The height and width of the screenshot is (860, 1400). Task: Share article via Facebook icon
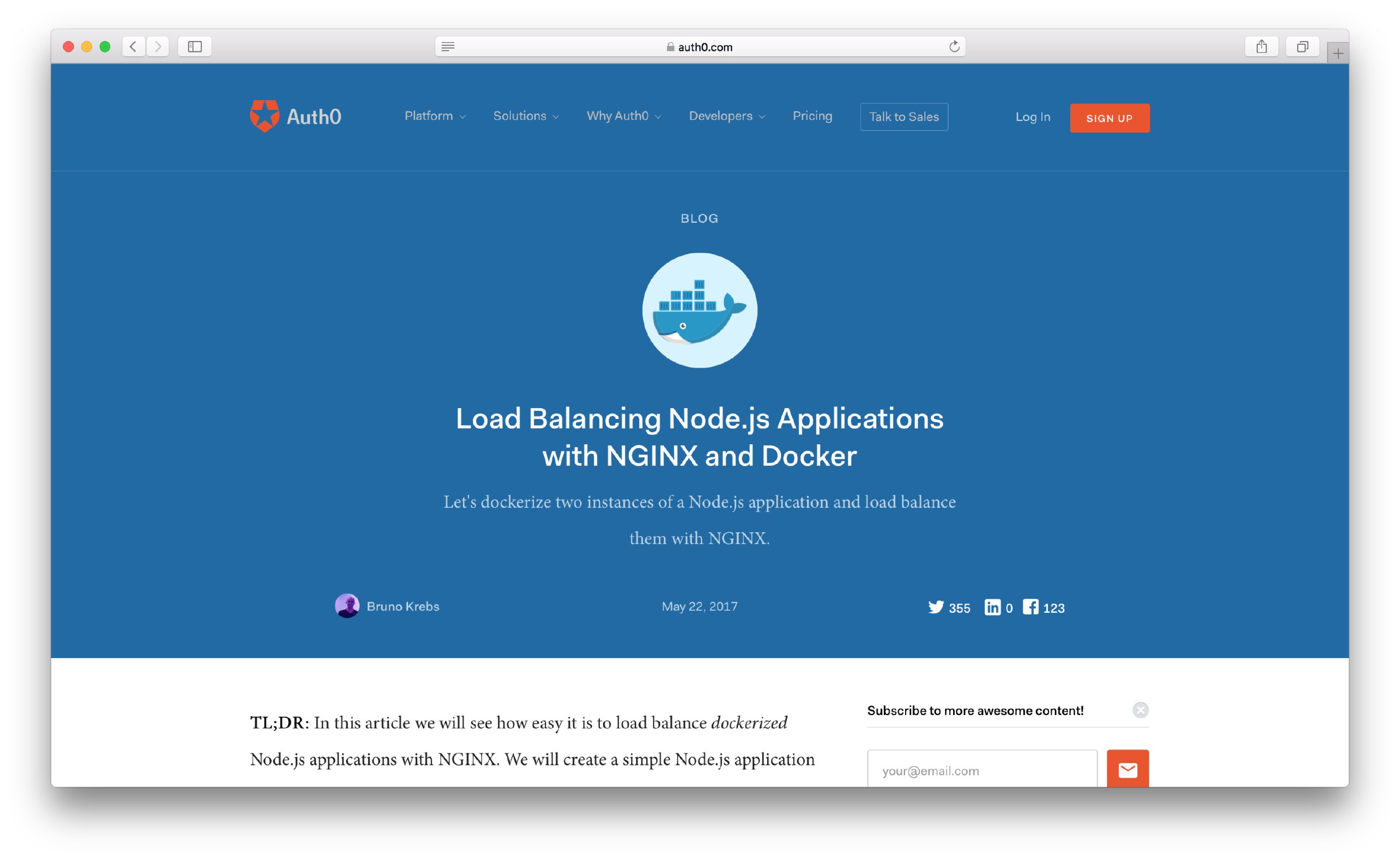1030,606
